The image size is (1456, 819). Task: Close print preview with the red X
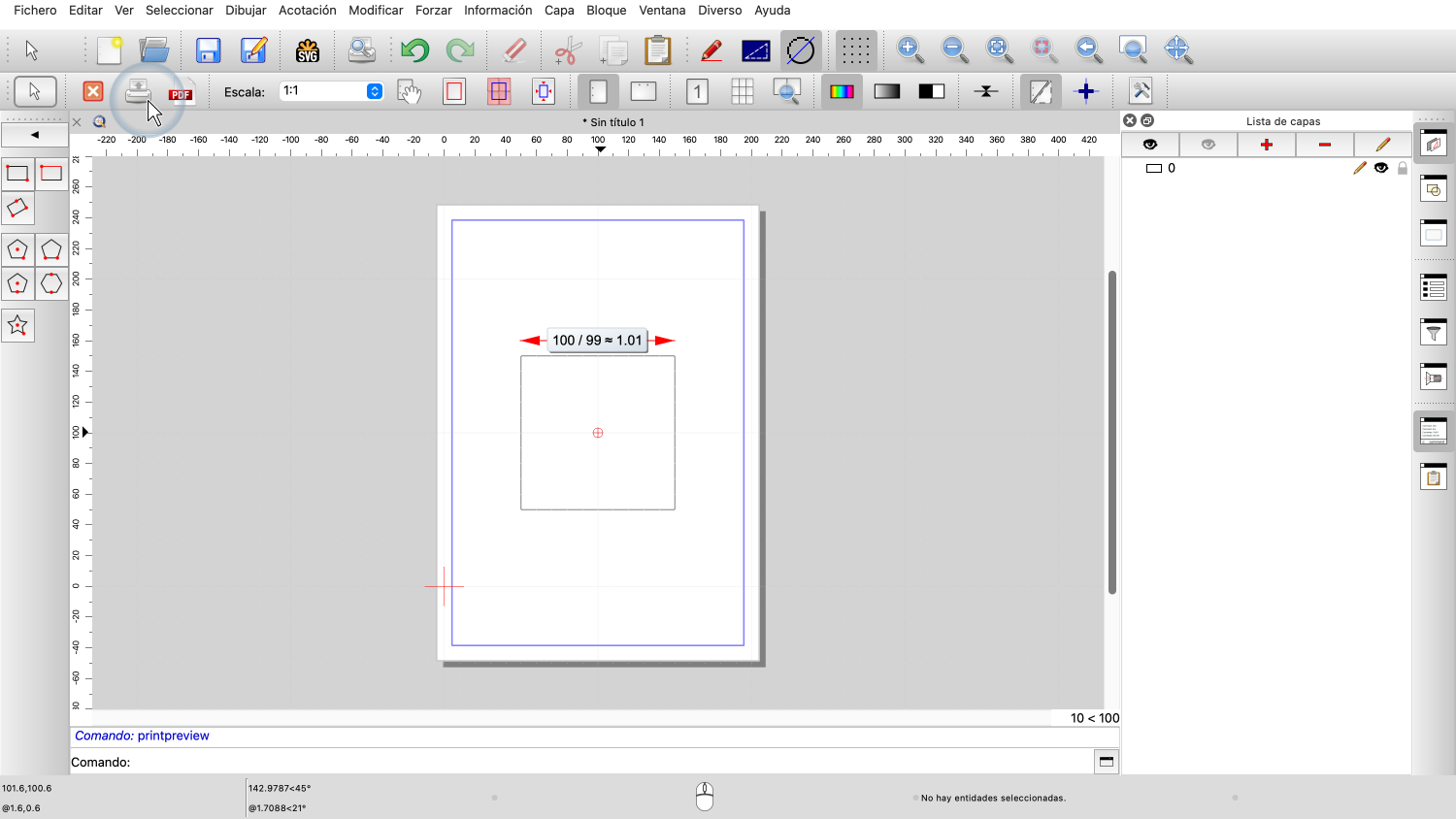coord(92,91)
